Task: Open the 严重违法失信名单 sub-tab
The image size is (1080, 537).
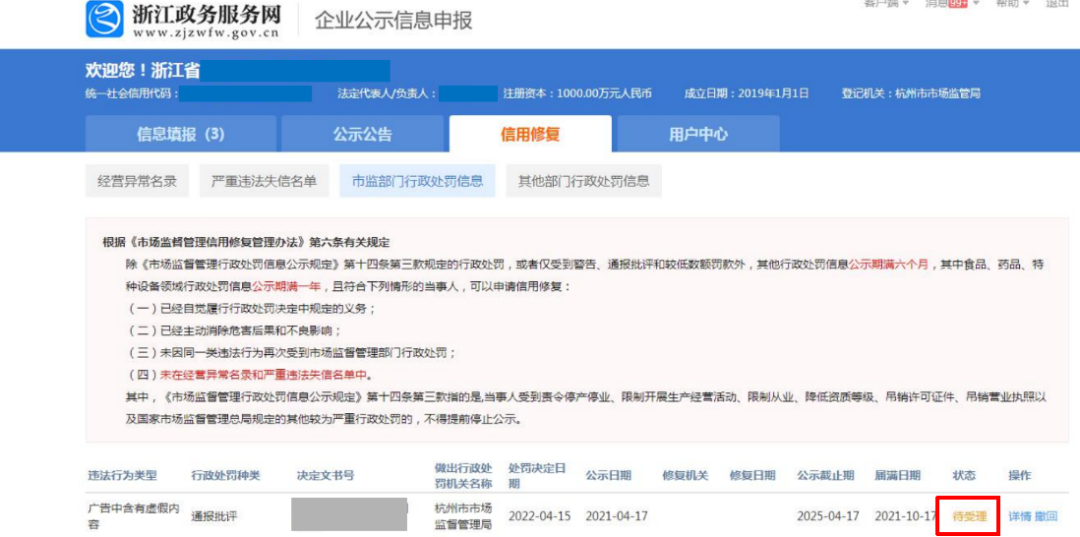Action: click(264, 181)
